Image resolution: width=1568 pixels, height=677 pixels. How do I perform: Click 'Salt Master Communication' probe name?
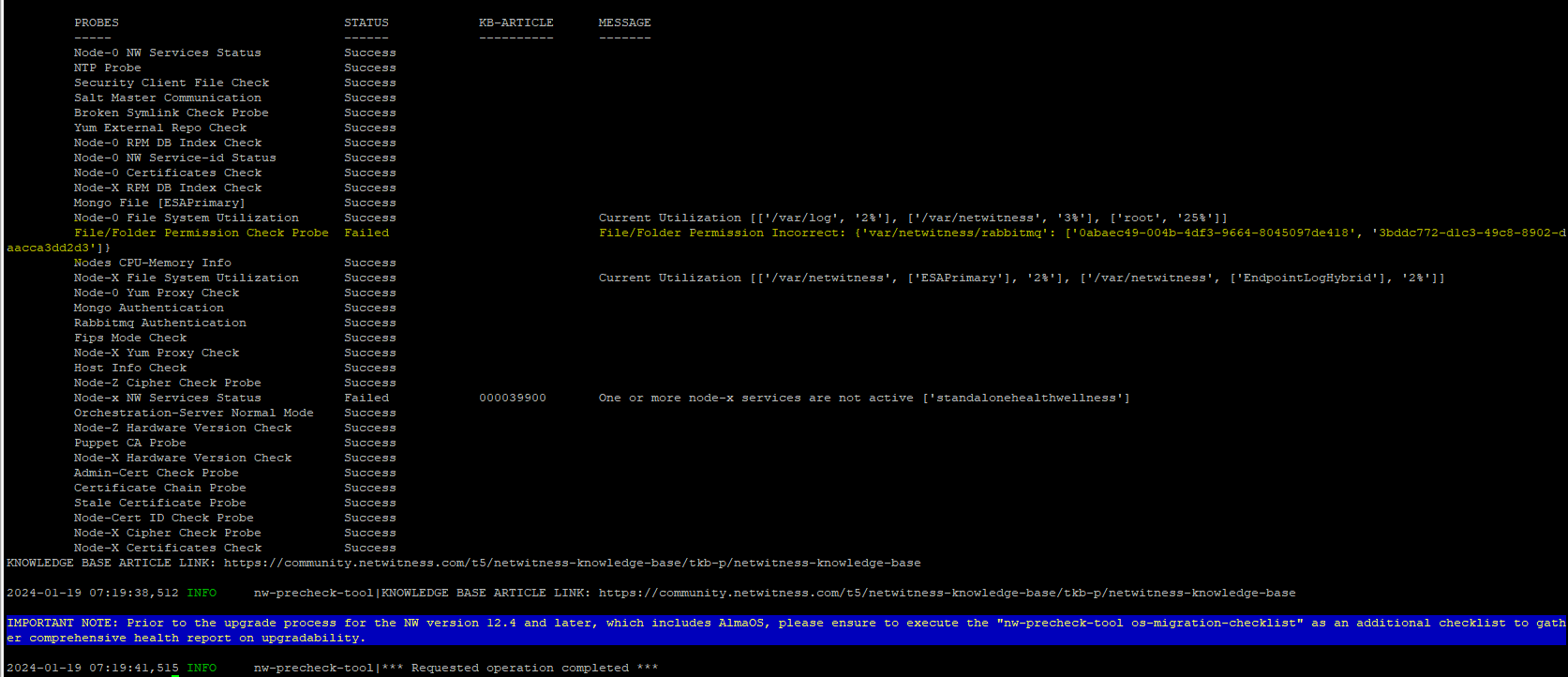168,98
